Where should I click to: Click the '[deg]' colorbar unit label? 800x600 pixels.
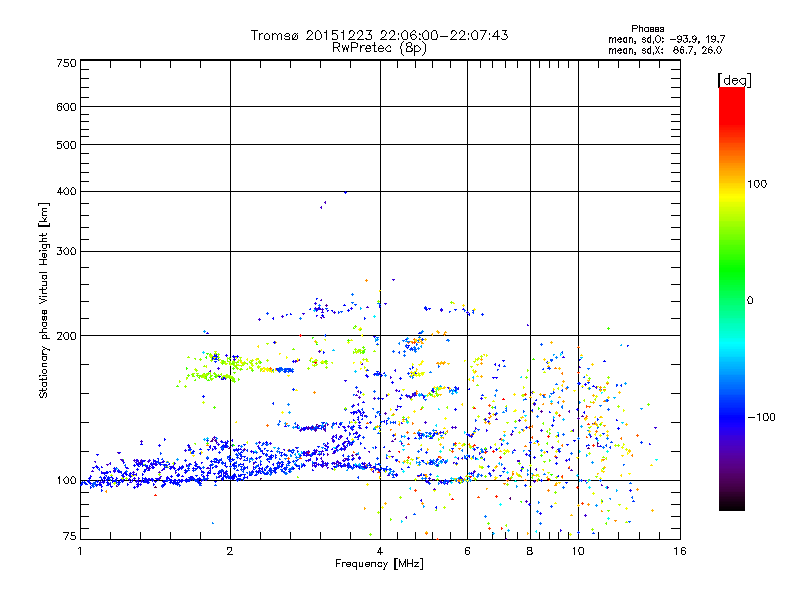(734, 80)
